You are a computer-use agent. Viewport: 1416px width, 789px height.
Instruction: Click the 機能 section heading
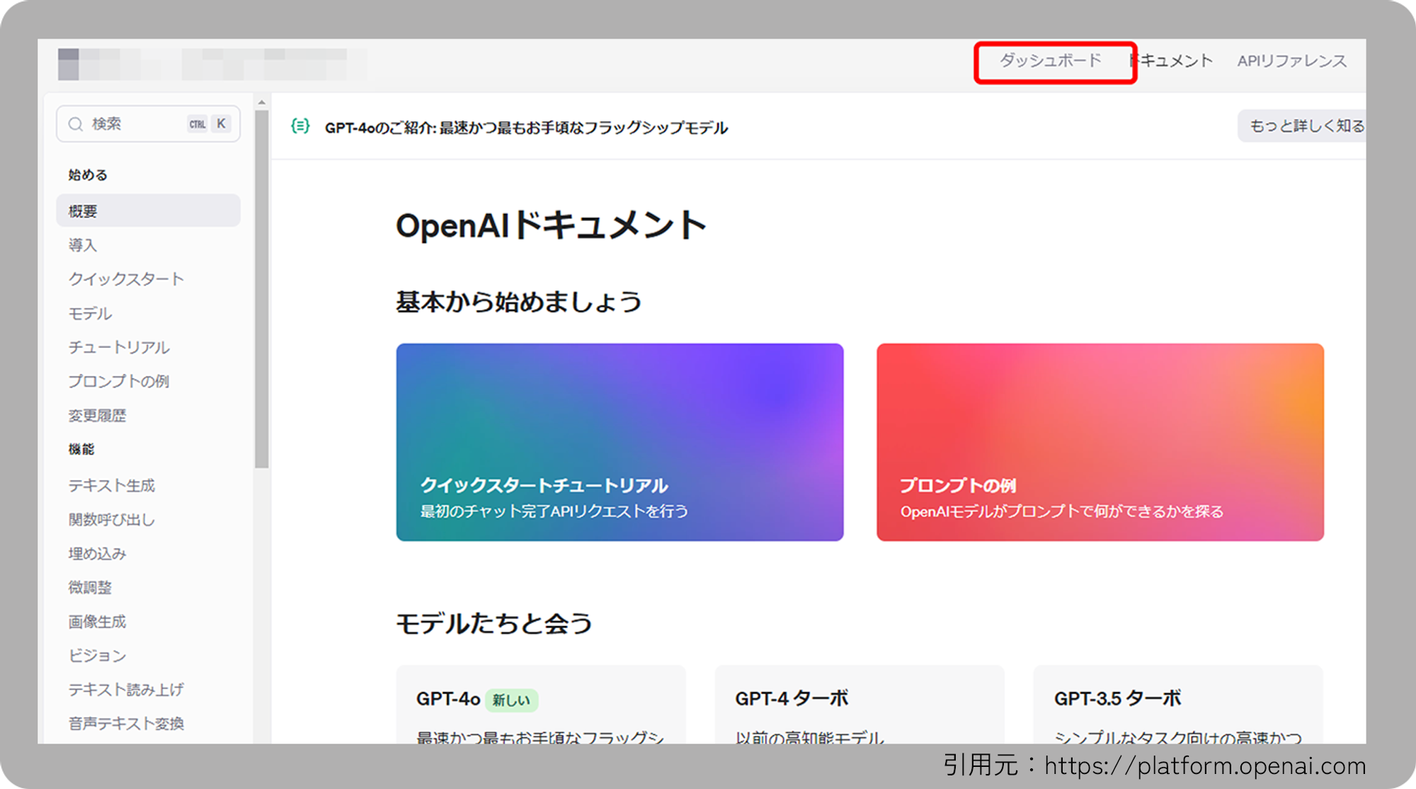point(81,449)
